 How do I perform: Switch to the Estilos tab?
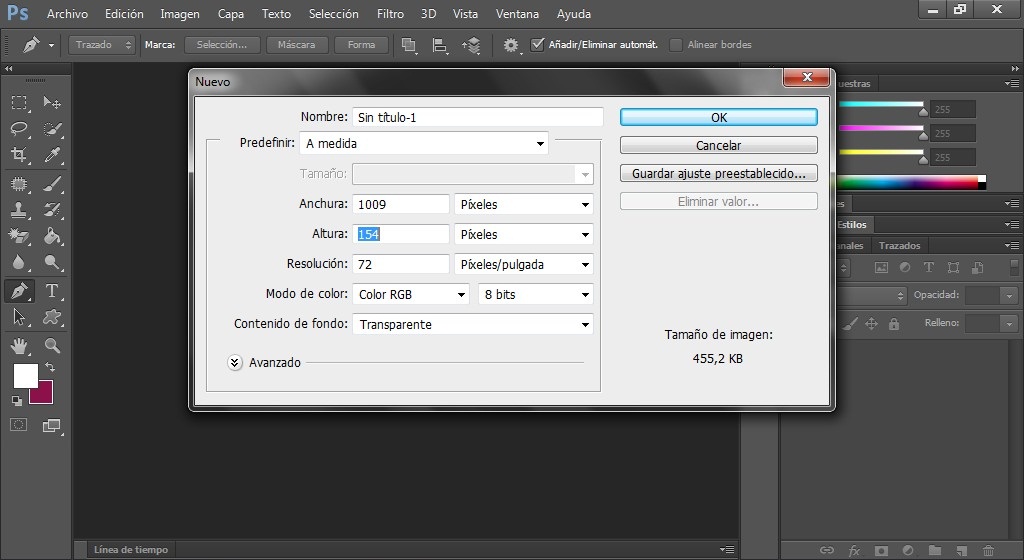[x=852, y=225]
